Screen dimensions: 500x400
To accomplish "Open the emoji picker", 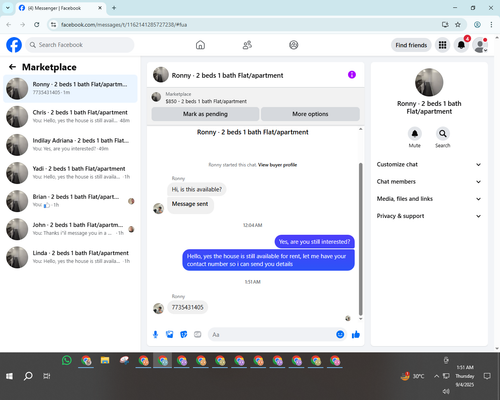I will coord(340,334).
